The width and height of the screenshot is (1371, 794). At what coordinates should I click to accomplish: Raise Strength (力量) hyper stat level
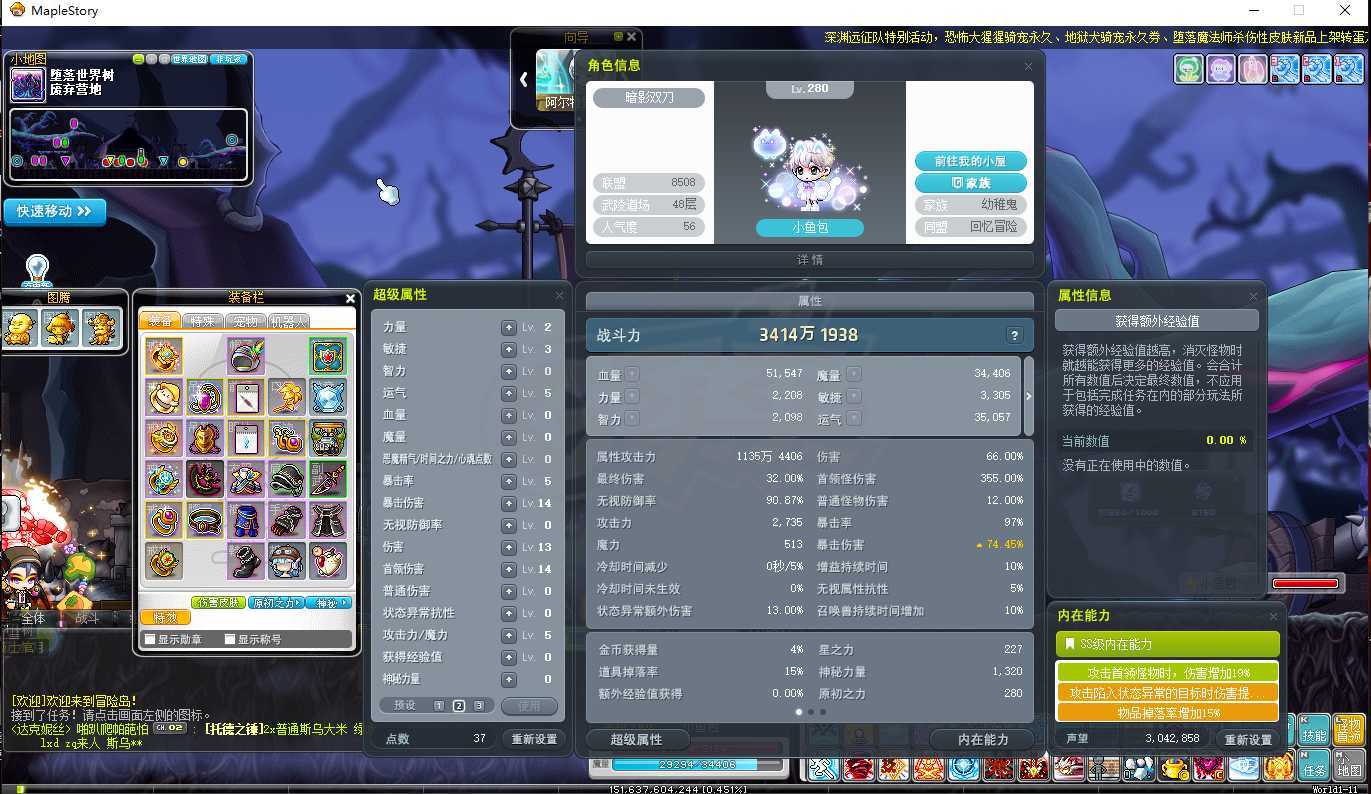point(509,327)
